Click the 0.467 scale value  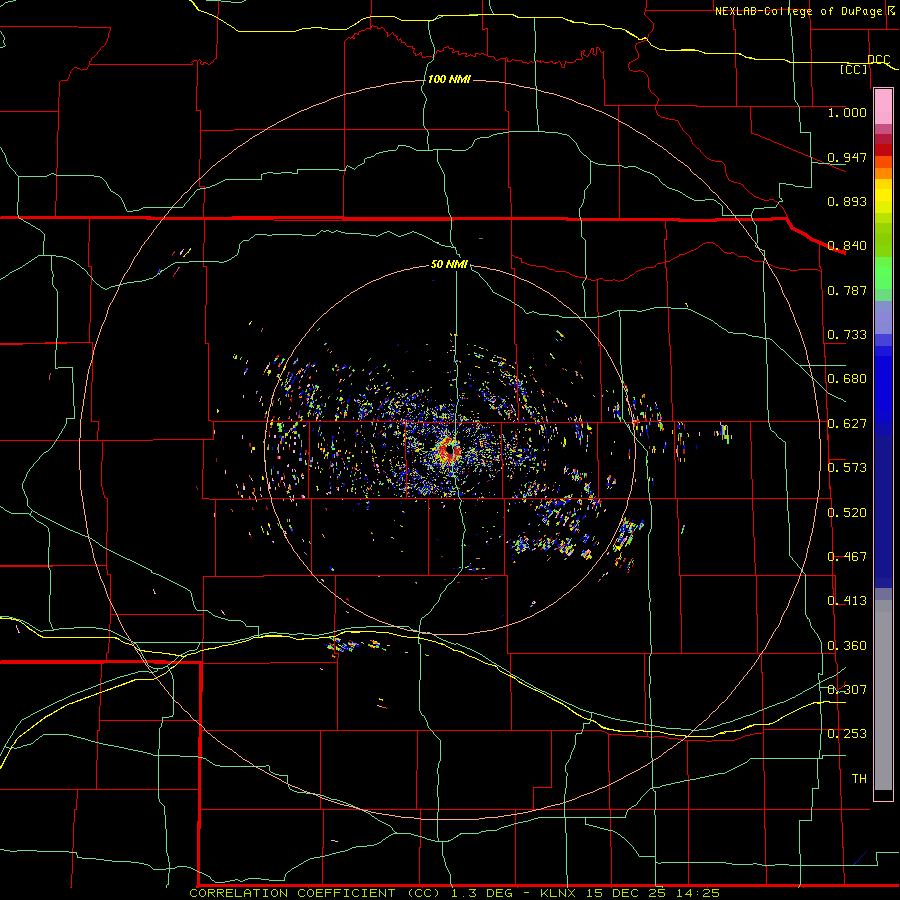pos(847,557)
